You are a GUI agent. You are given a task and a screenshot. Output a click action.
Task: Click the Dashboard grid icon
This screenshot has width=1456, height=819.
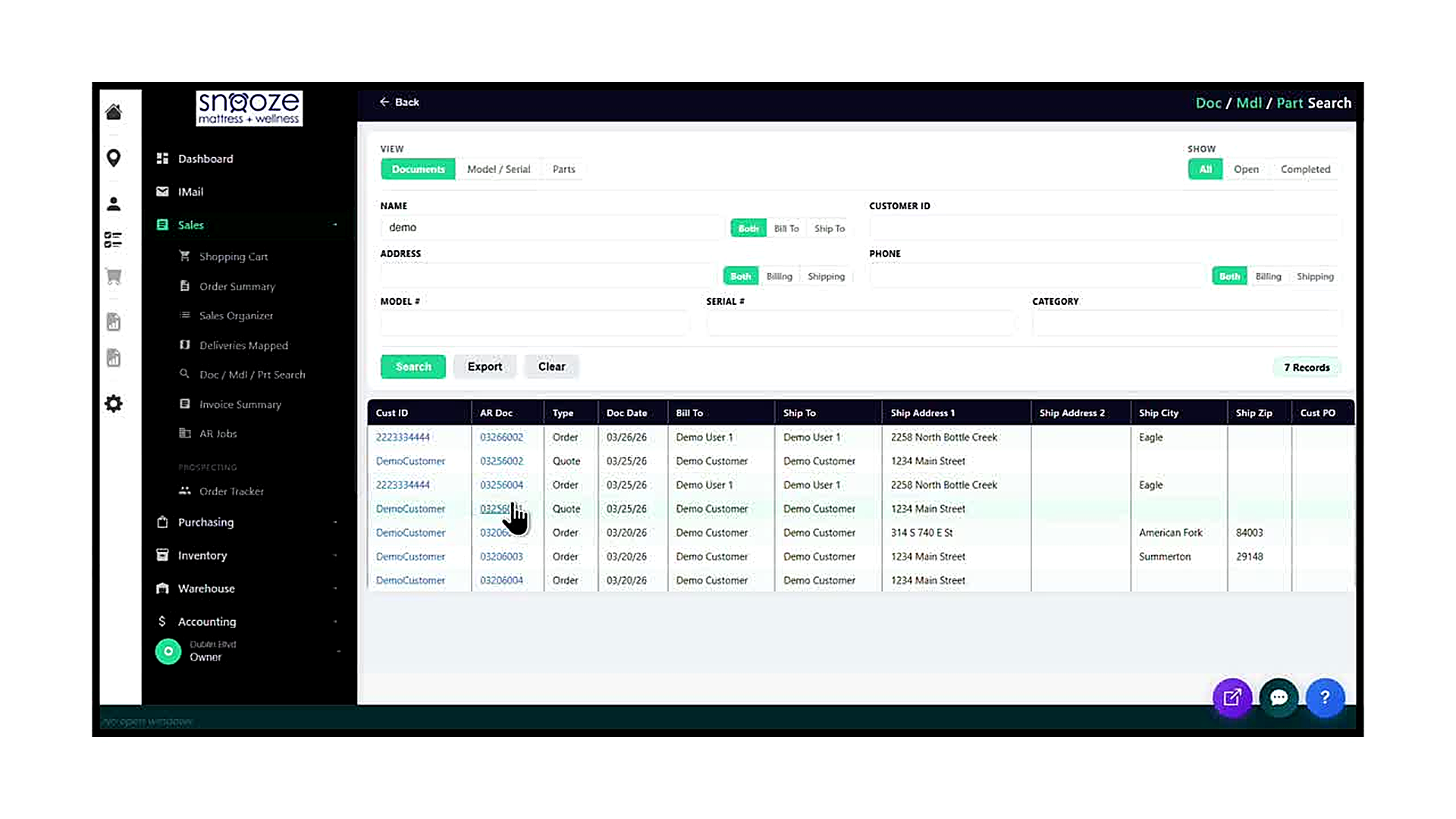162,158
